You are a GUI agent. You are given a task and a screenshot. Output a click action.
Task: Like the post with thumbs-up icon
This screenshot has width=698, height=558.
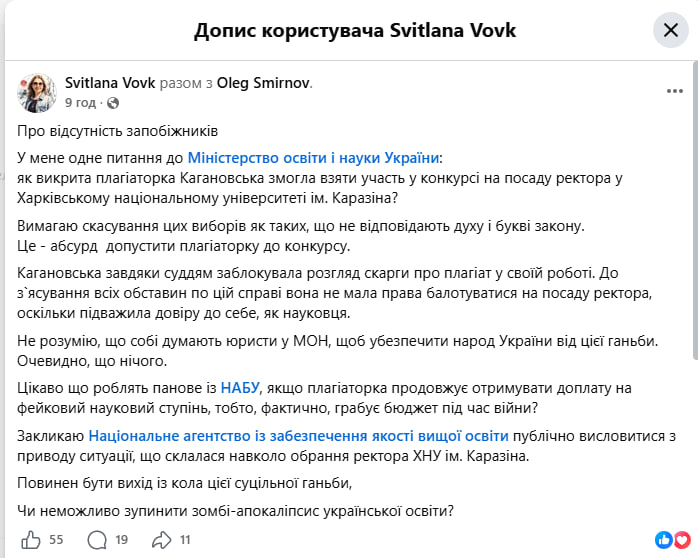click(31, 540)
